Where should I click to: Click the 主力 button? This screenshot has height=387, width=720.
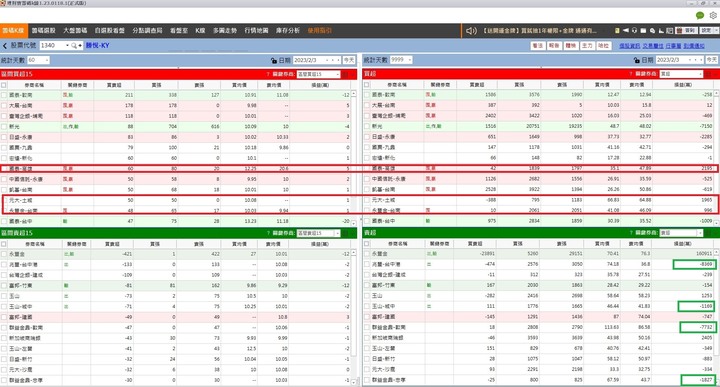point(587,46)
